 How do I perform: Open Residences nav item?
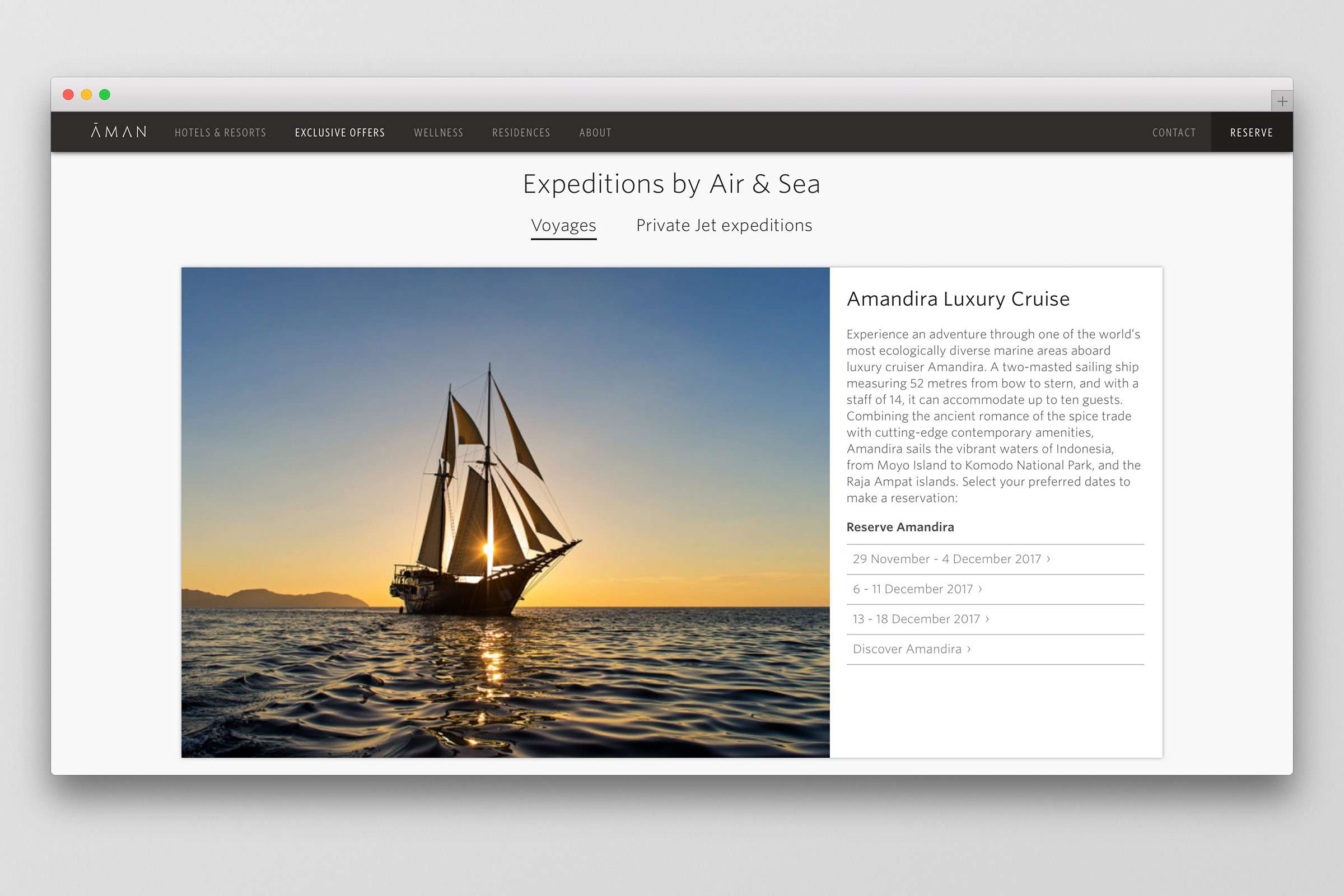[521, 133]
